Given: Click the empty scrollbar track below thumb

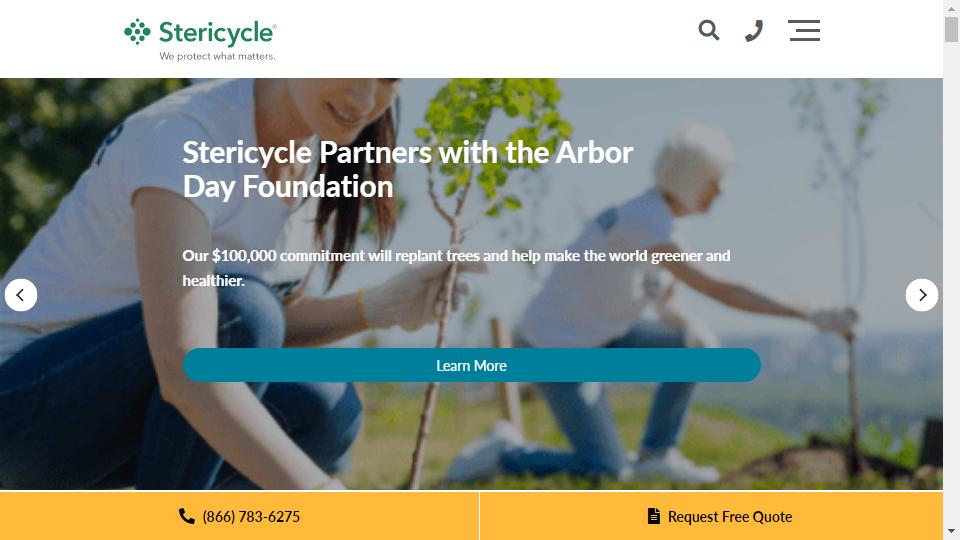Looking at the screenshot, I should click(951, 282).
